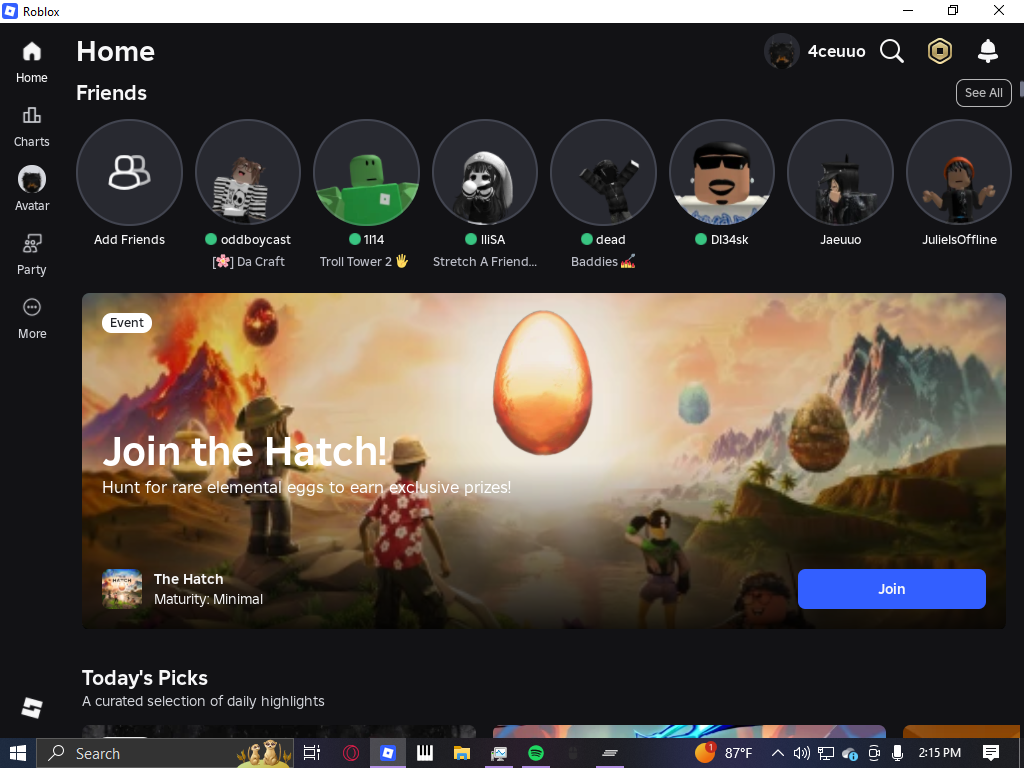Click the Roblox logo in sidebar bottom
The image size is (1024, 768).
(31, 708)
